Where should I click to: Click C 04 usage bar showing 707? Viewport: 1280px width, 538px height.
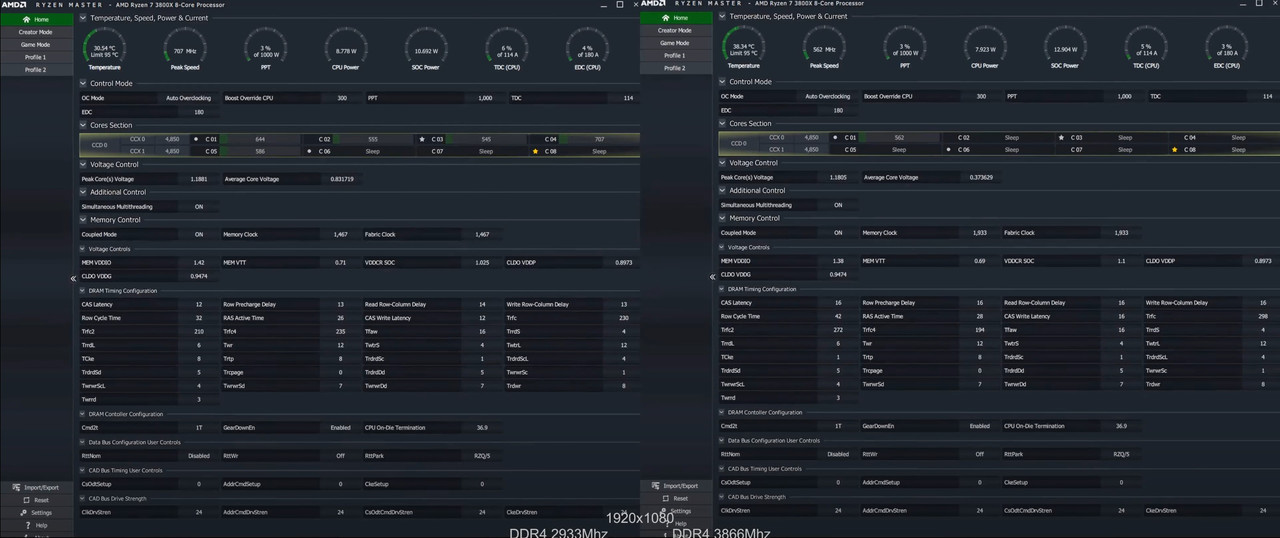(597, 139)
